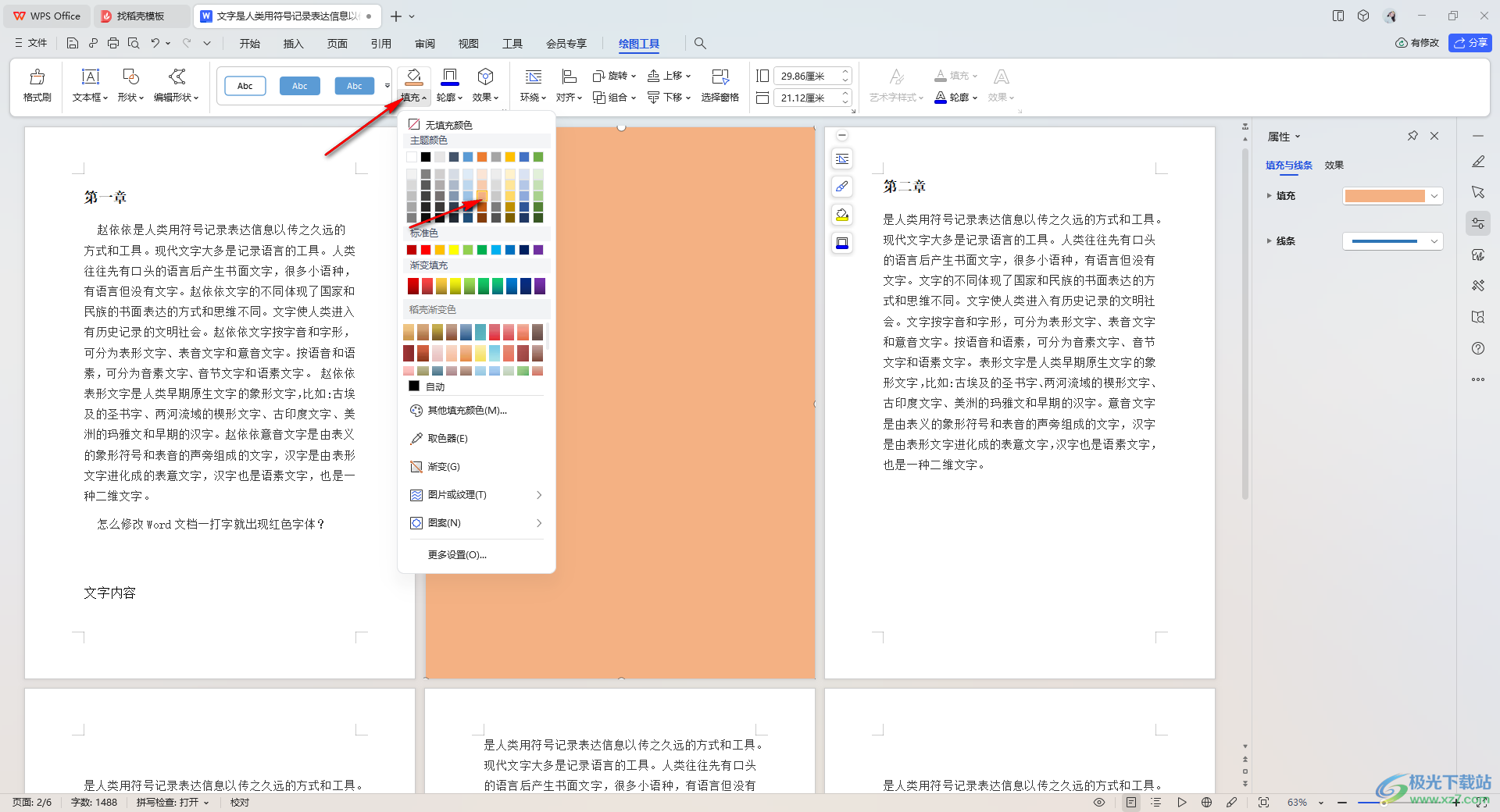This screenshot has height=812, width=1500.
Task: Open shape Effects (效果) cube icon
Action: coord(485,77)
